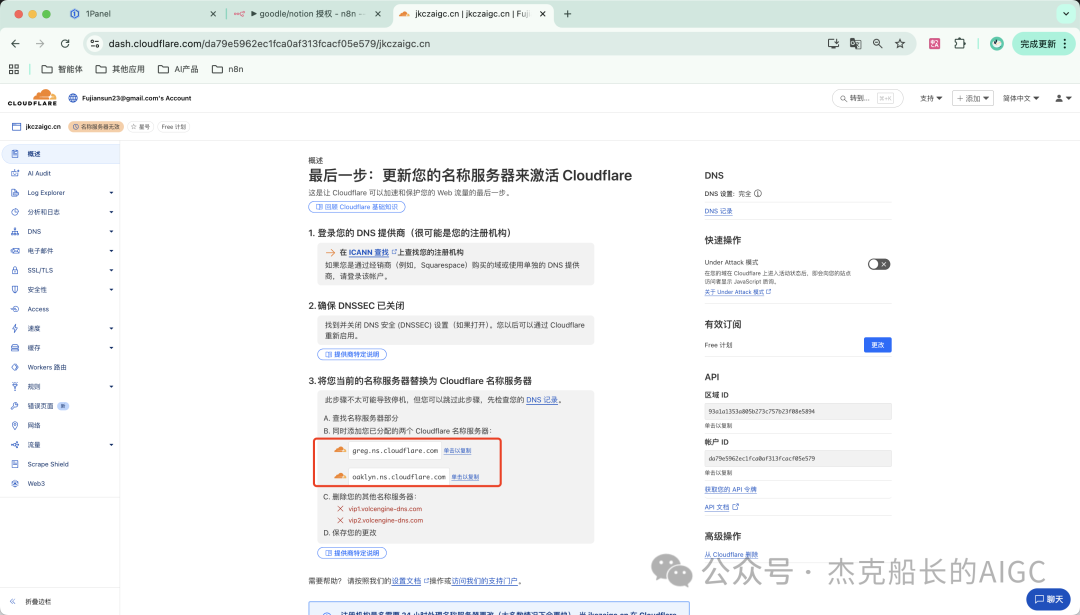This screenshot has width=1080, height=615.
Task: Toggle Under Attack mode switch
Action: pos(879,264)
